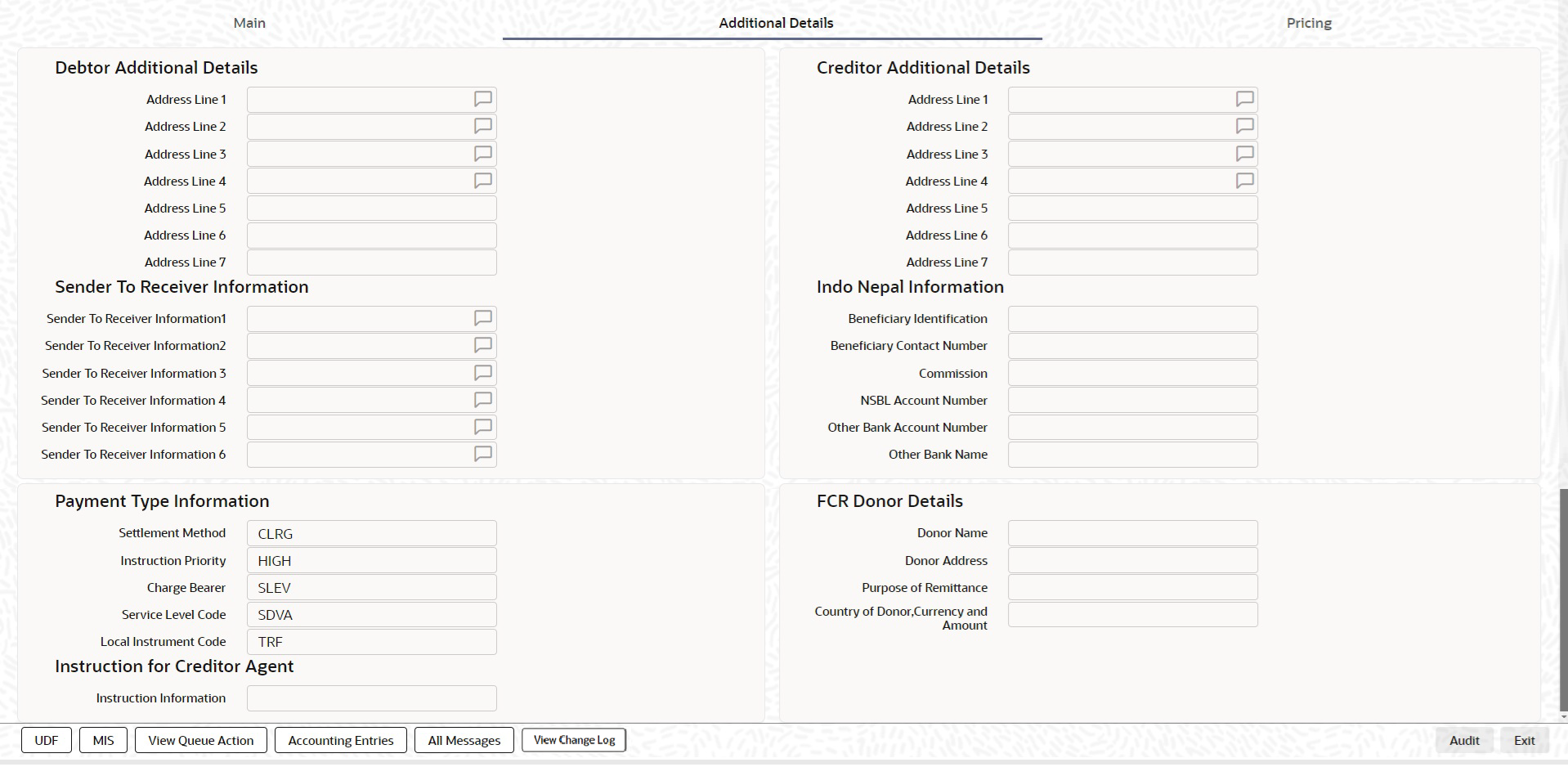Click the Audit button
The height and width of the screenshot is (767, 1568).
tap(1464, 740)
